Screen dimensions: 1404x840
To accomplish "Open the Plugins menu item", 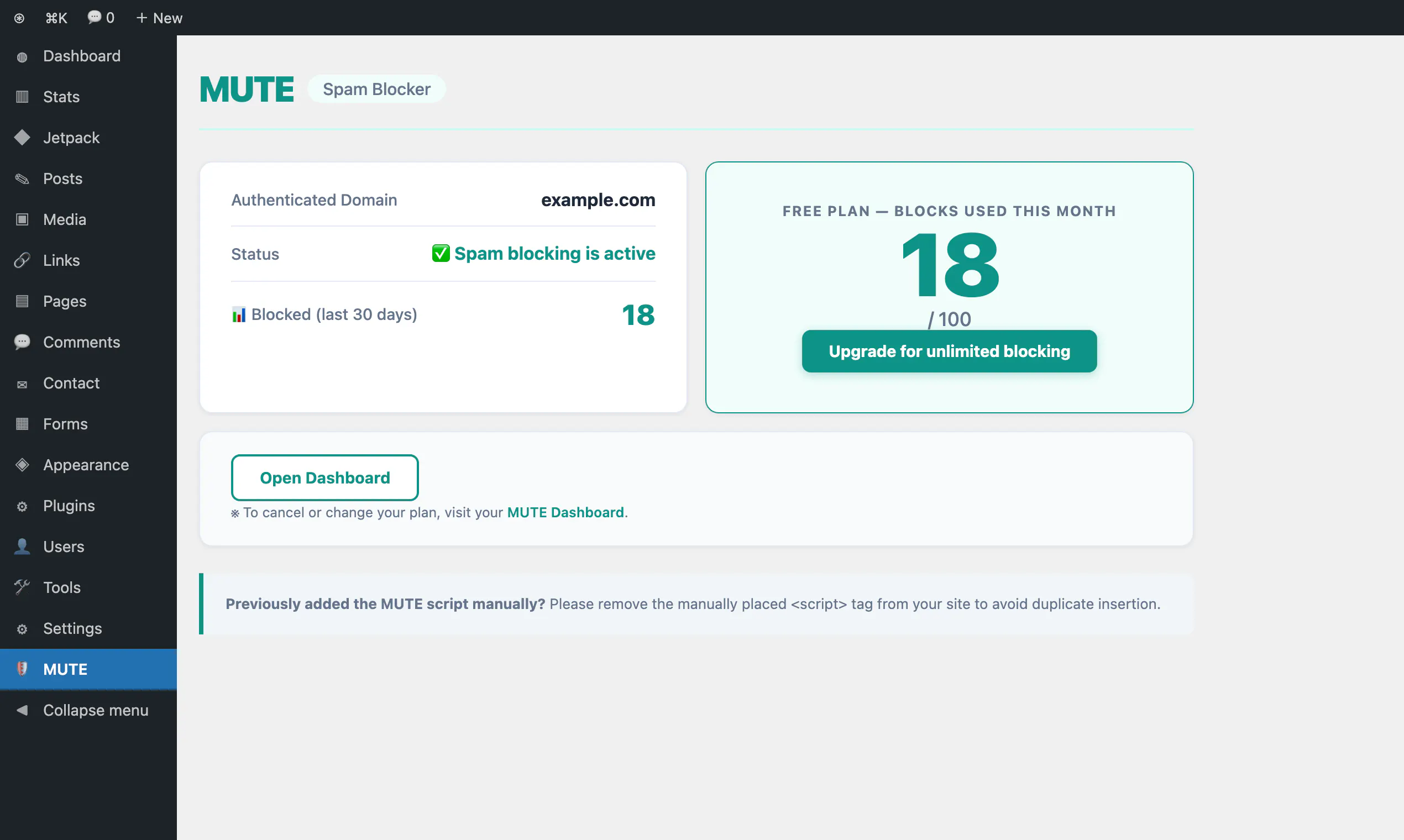I will [88, 506].
